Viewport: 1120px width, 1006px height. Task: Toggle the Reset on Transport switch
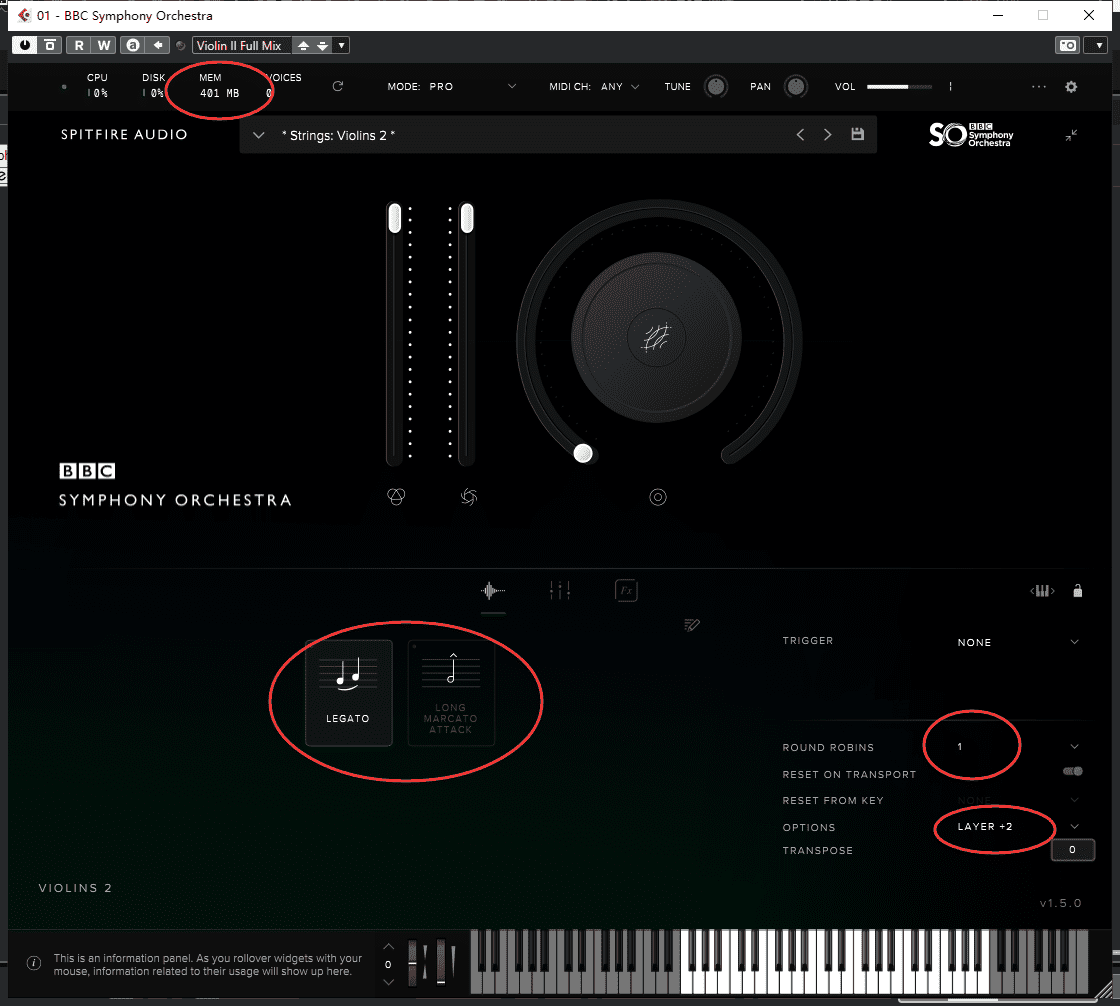click(1073, 772)
